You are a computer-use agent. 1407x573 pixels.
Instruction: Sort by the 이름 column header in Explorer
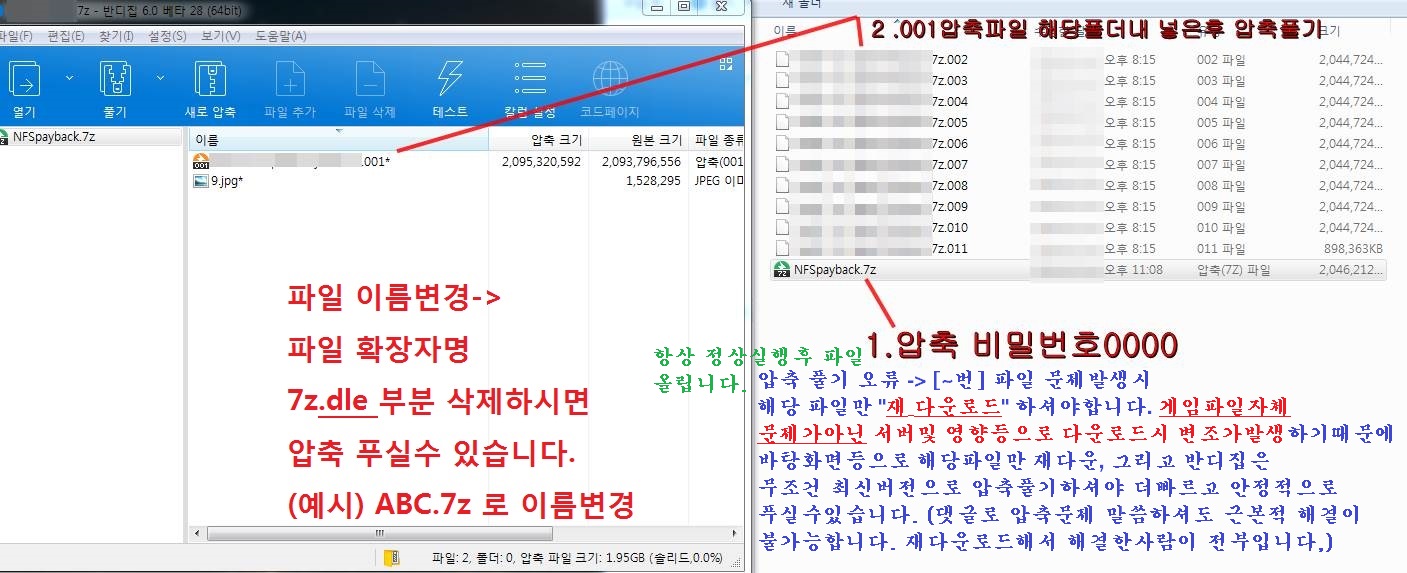point(785,31)
